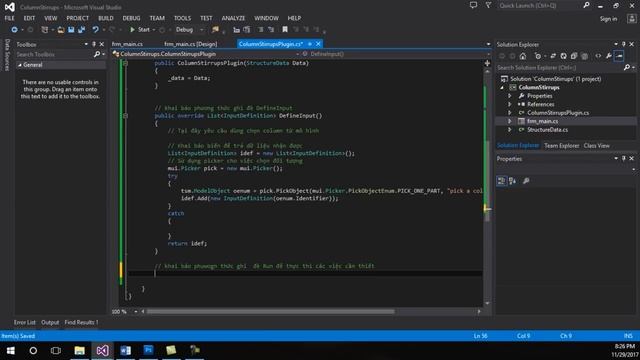Open the Error List tab
This screenshot has width=640, height=360.
(x=24, y=322)
